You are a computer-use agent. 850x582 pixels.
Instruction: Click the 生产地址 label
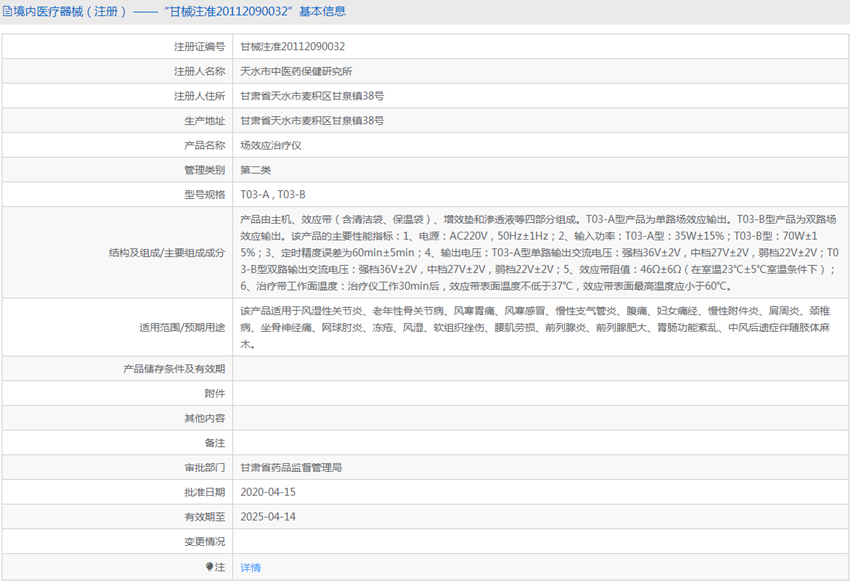tap(204, 121)
